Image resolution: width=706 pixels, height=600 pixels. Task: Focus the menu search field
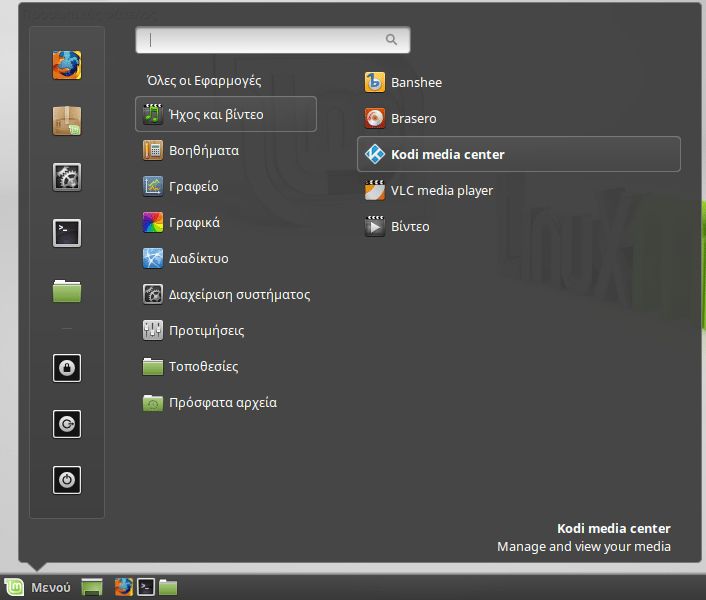pyautogui.click(x=273, y=40)
